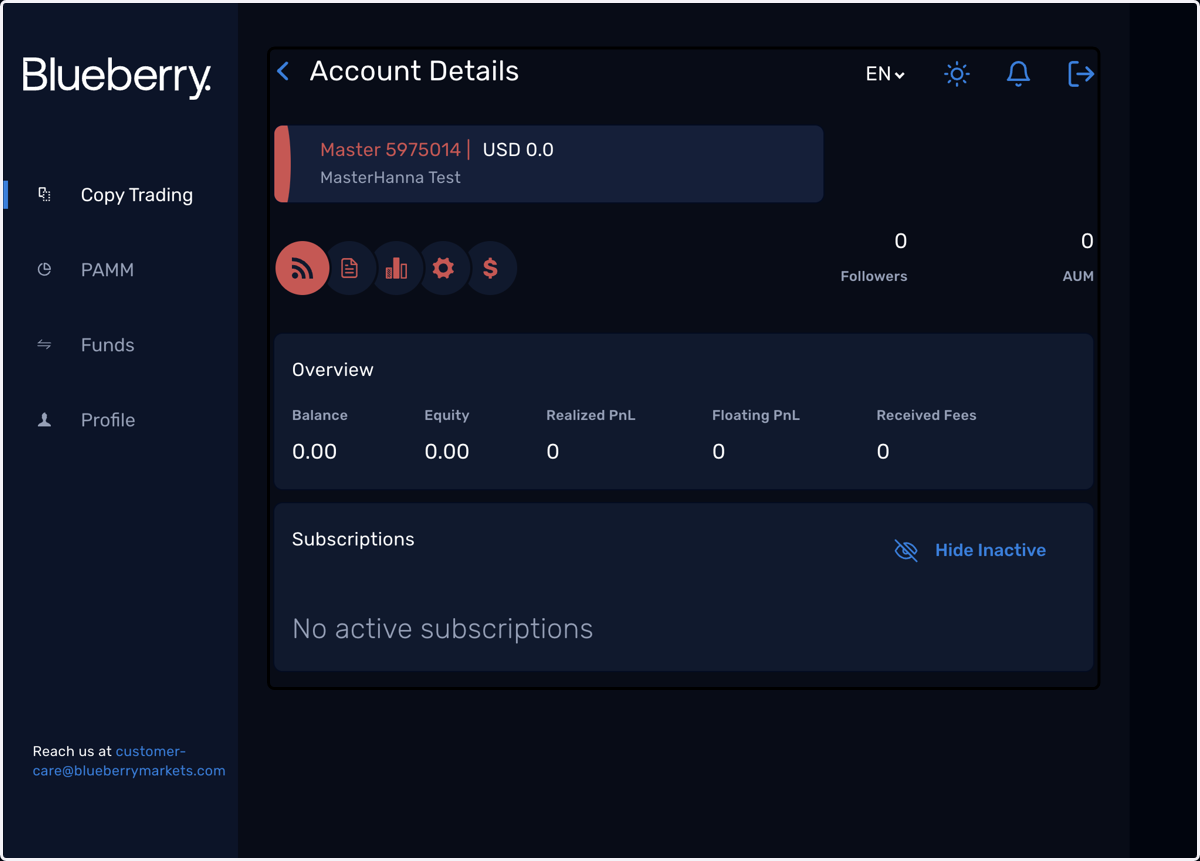The width and height of the screenshot is (1200, 861).
Task: Open the document report icon tab
Action: click(x=349, y=268)
